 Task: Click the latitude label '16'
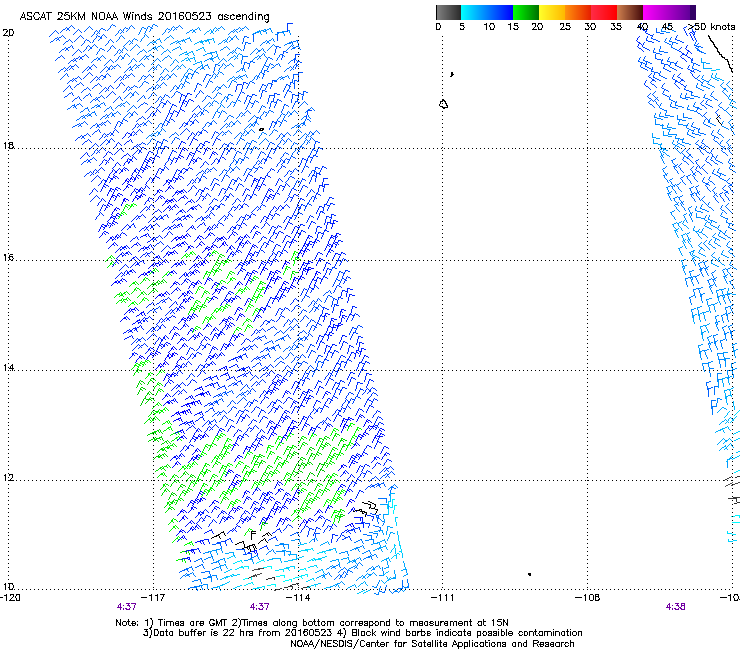(8, 257)
